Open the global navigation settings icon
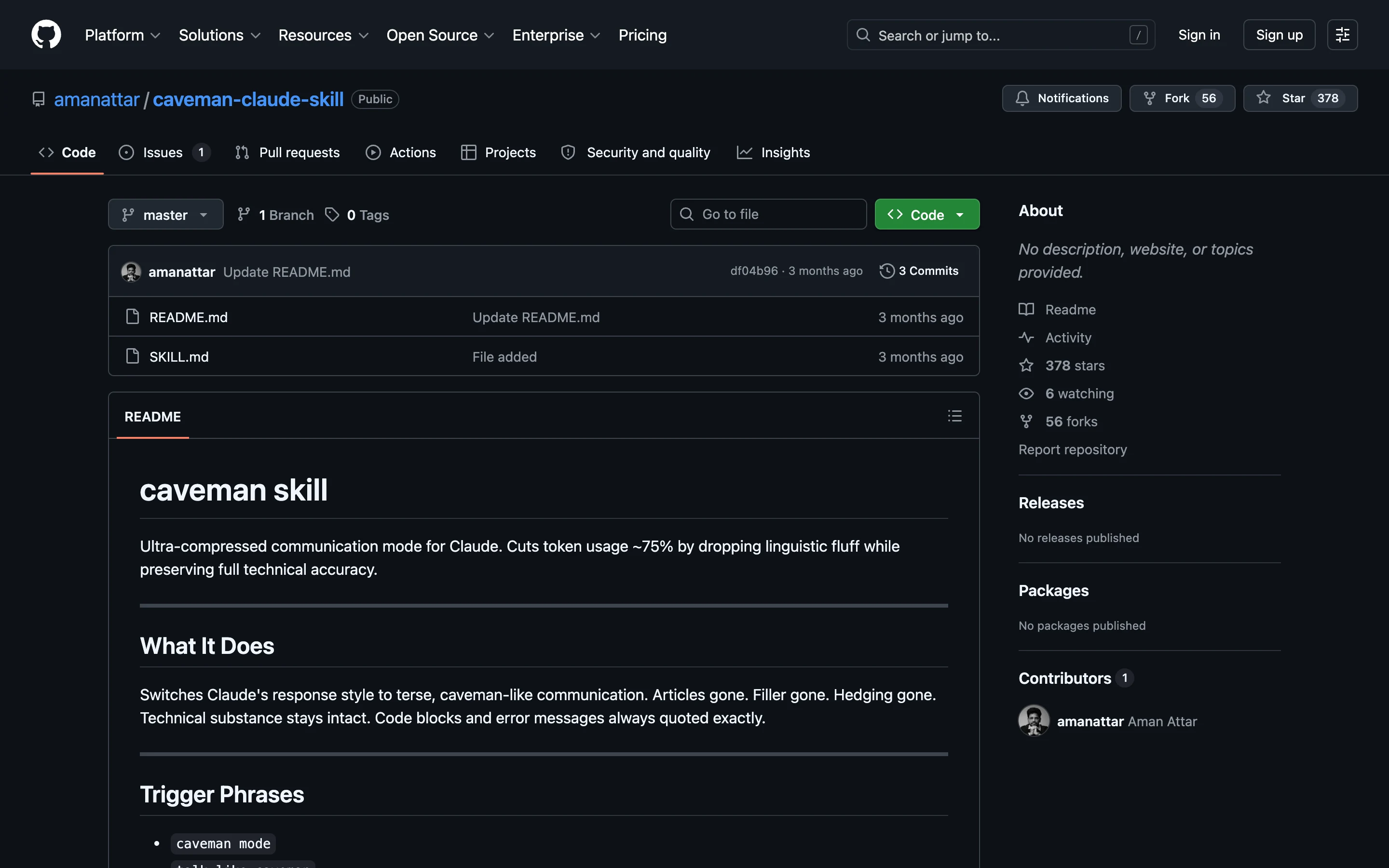 [x=1342, y=35]
